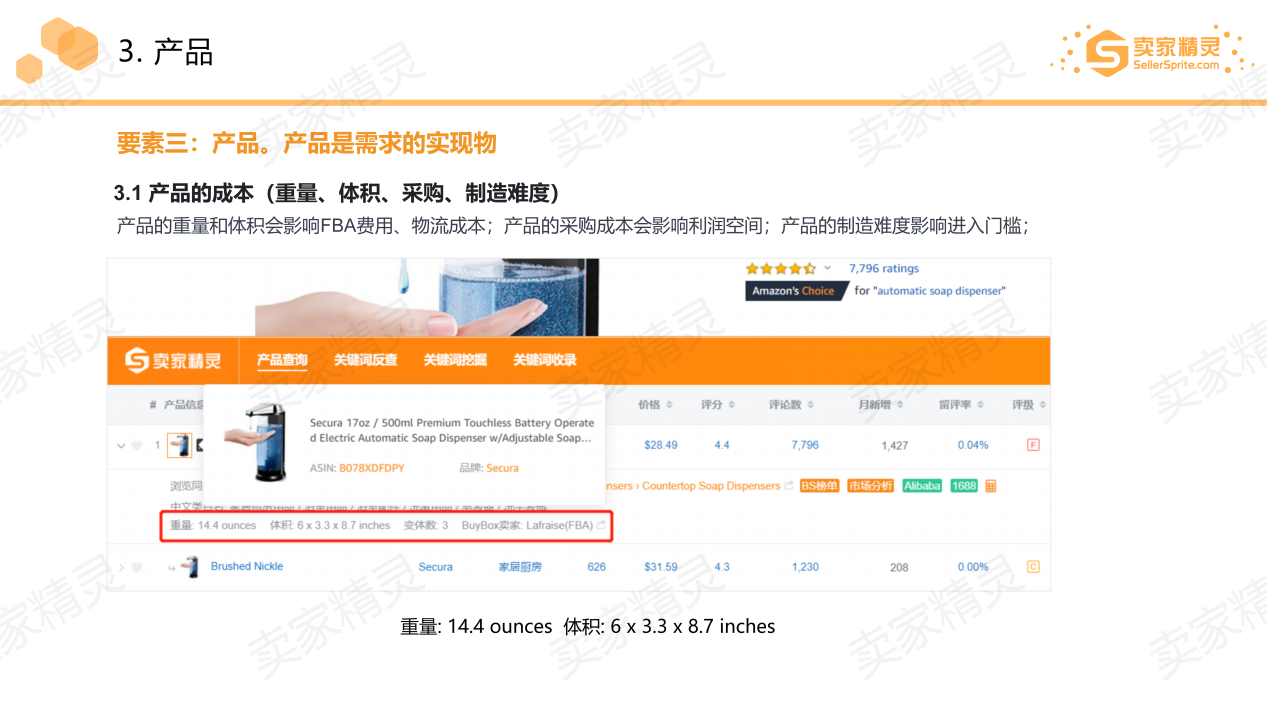This screenshot has width=1267, height=713.
Task: Open the BS榜单 badge
Action: point(820,486)
